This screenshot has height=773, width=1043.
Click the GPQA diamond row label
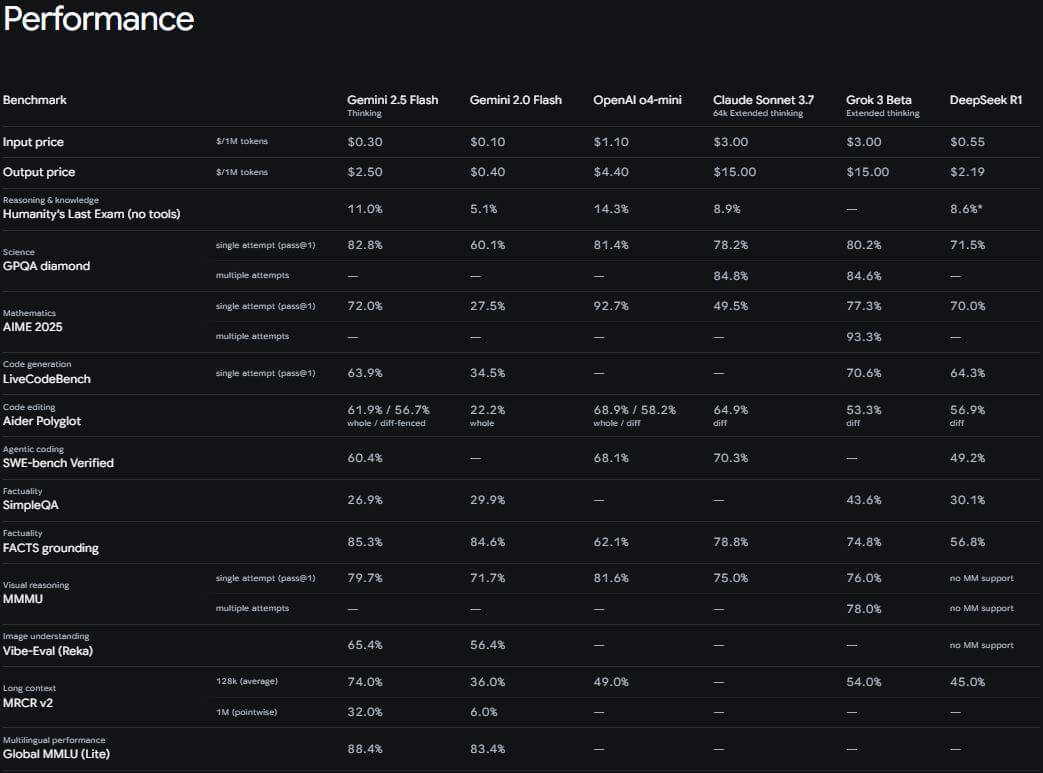[46, 266]
